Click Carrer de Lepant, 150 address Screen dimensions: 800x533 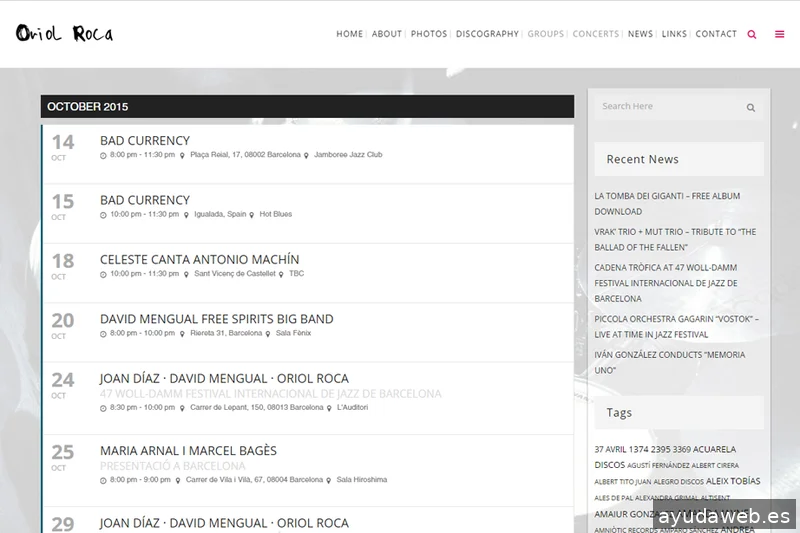pos(257,408)
